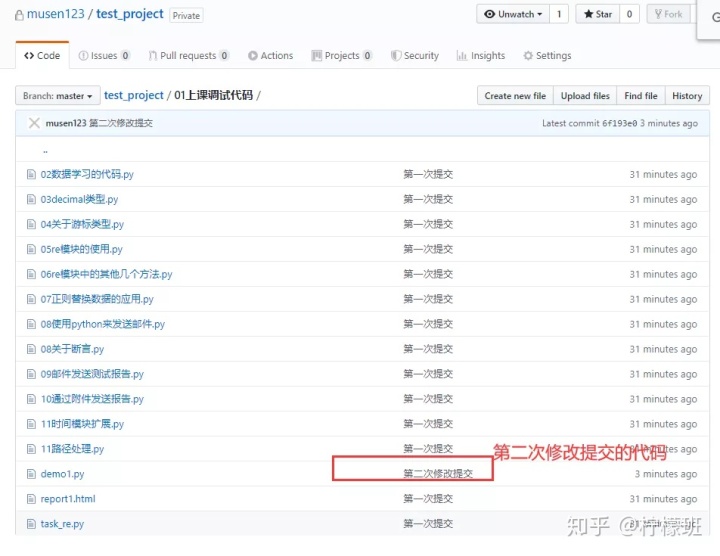
Task: Go up to parent directory ..
Action: tap(45, 150)
